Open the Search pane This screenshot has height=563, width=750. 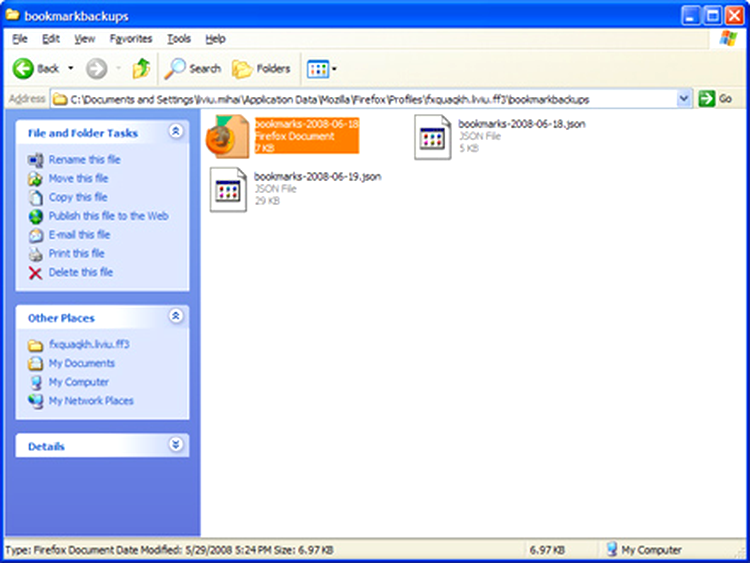pos(193,69)
